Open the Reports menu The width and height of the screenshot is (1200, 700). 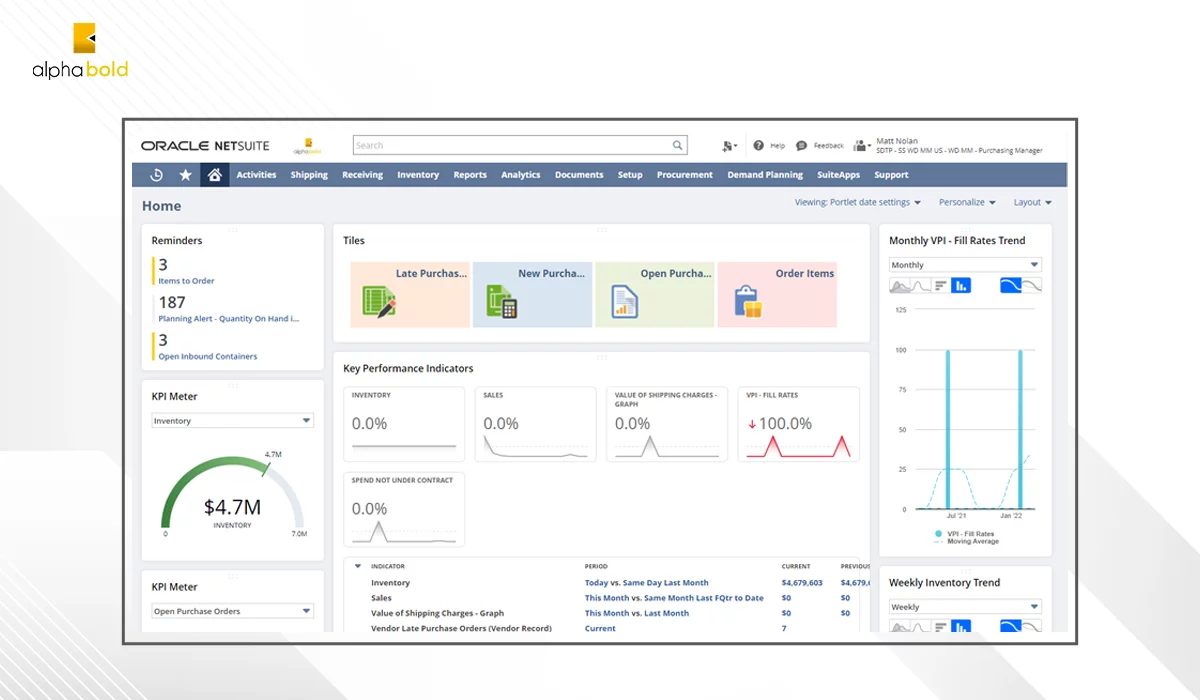pyautogui.click(x=470, y=175)
